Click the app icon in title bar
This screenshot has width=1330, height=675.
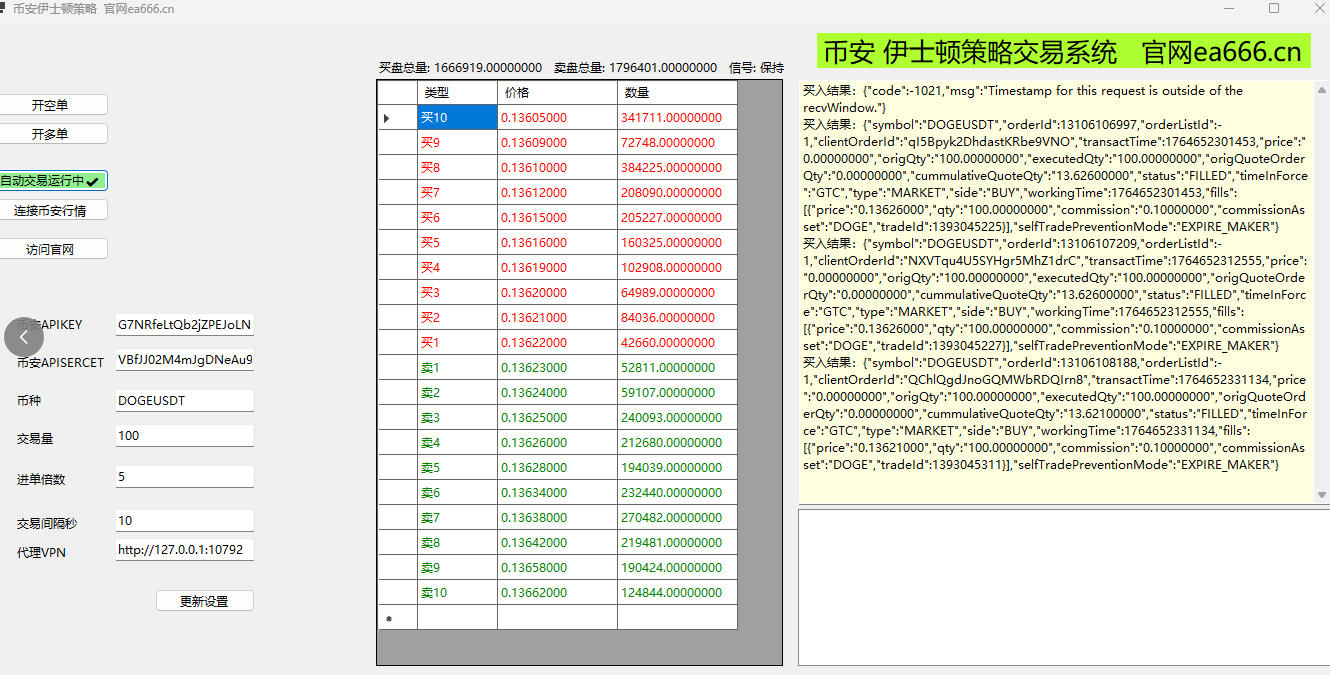(x=4, y=9)
